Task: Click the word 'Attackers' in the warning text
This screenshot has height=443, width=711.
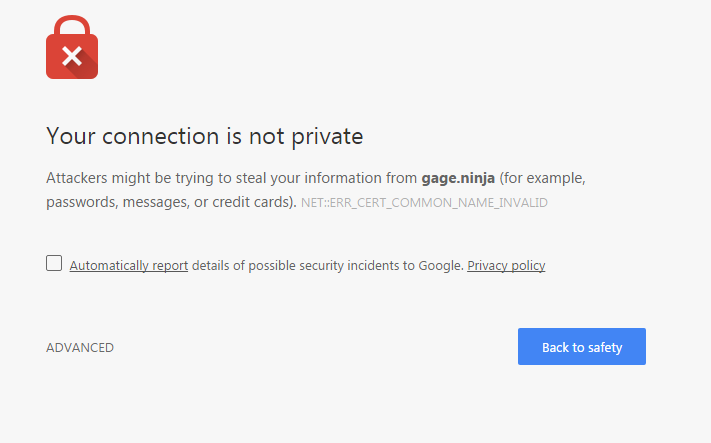Action: click(x=77, y=178)
